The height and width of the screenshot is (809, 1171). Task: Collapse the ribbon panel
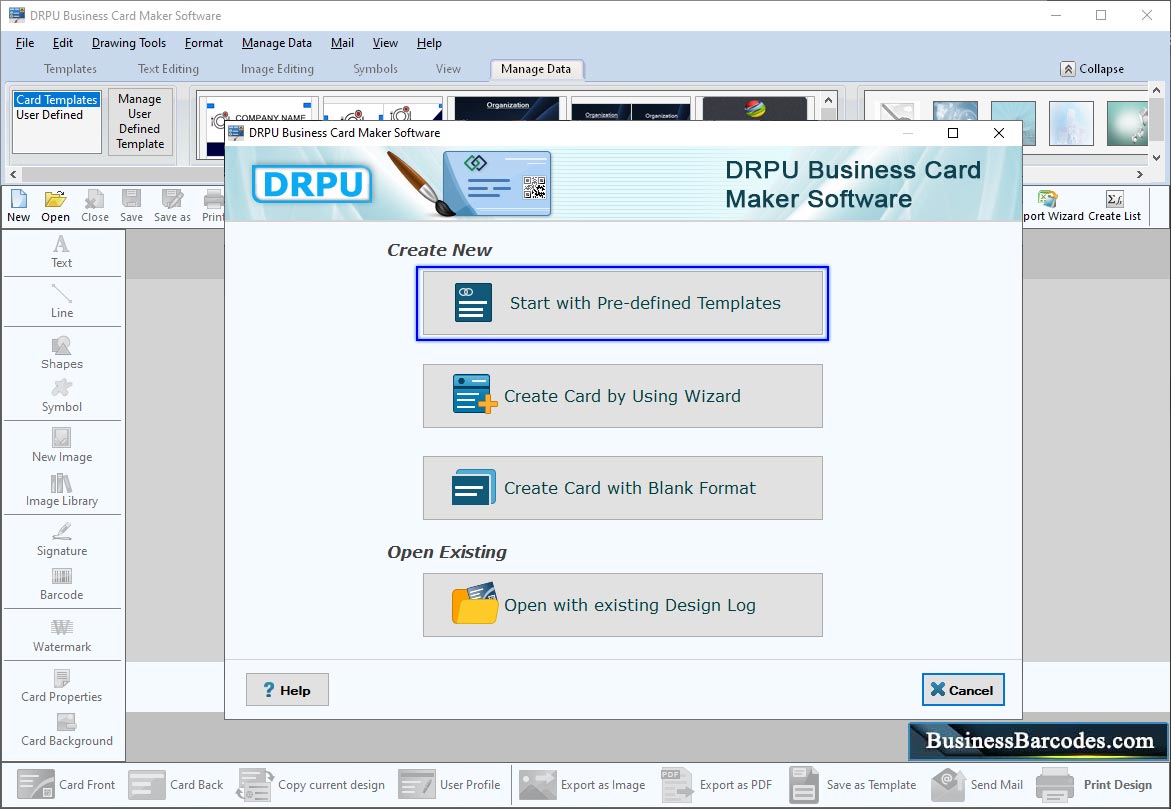[1092, 69]
